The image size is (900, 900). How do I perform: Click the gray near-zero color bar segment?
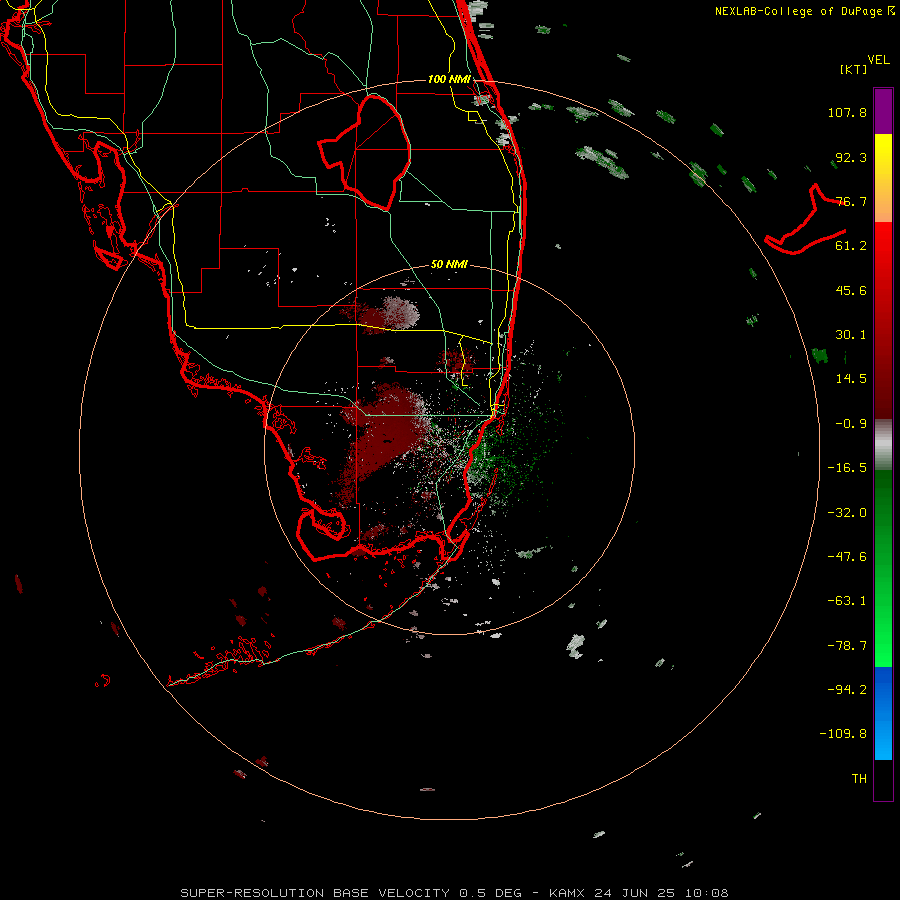coord(883,445)
